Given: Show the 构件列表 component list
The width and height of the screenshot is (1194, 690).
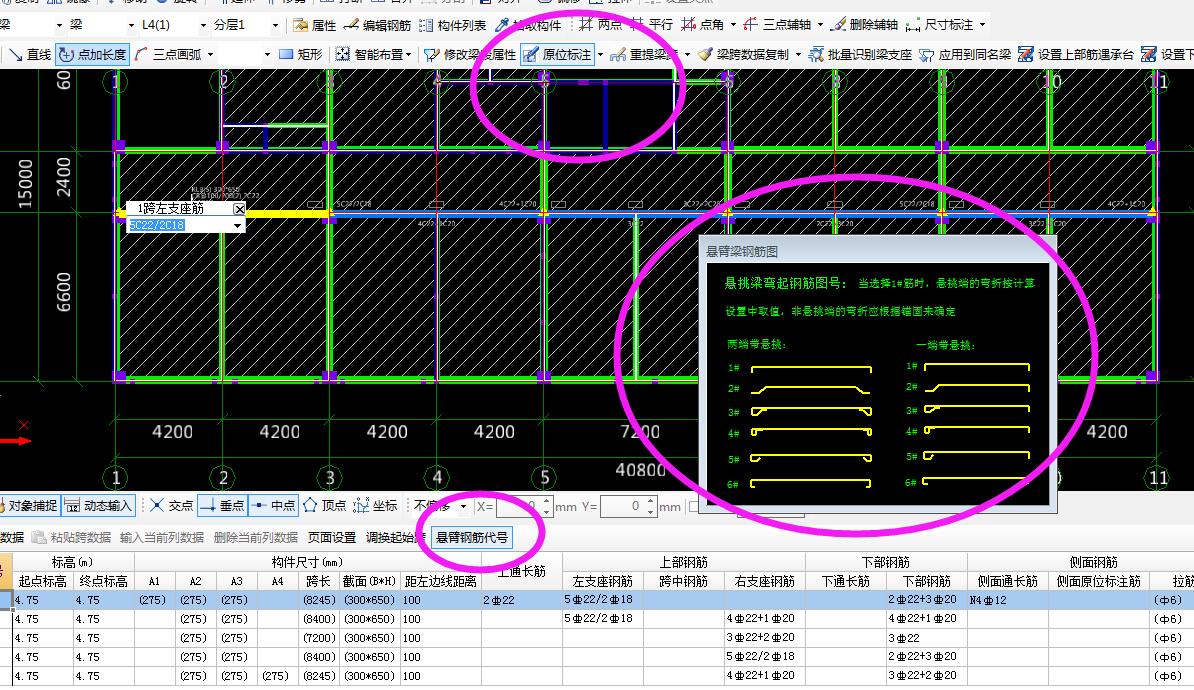Looking at the screenshot, I should [452, 25].
